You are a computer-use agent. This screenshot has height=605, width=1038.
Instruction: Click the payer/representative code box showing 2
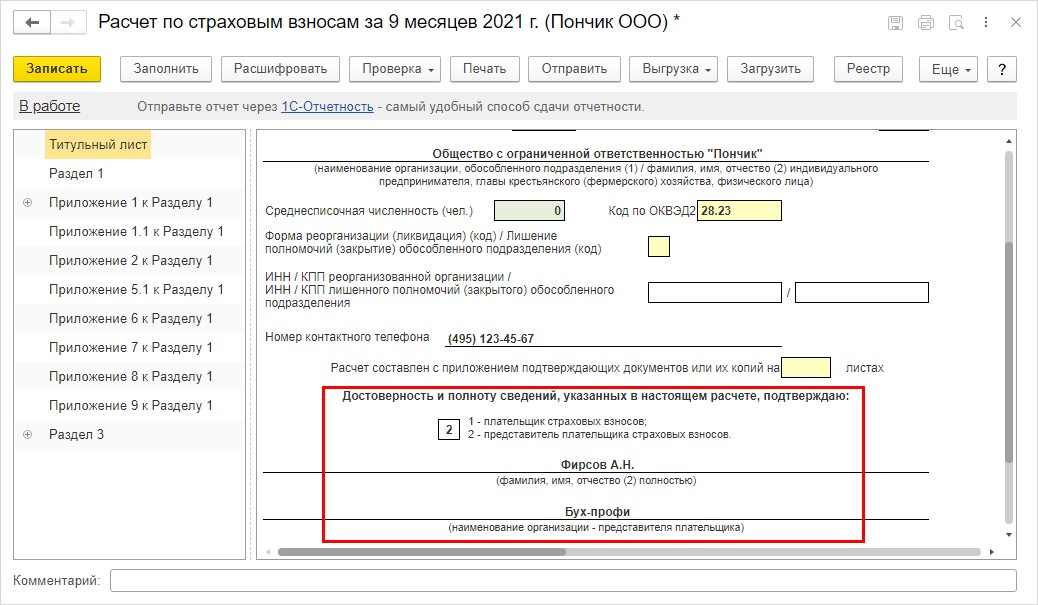tap(449, 430)
